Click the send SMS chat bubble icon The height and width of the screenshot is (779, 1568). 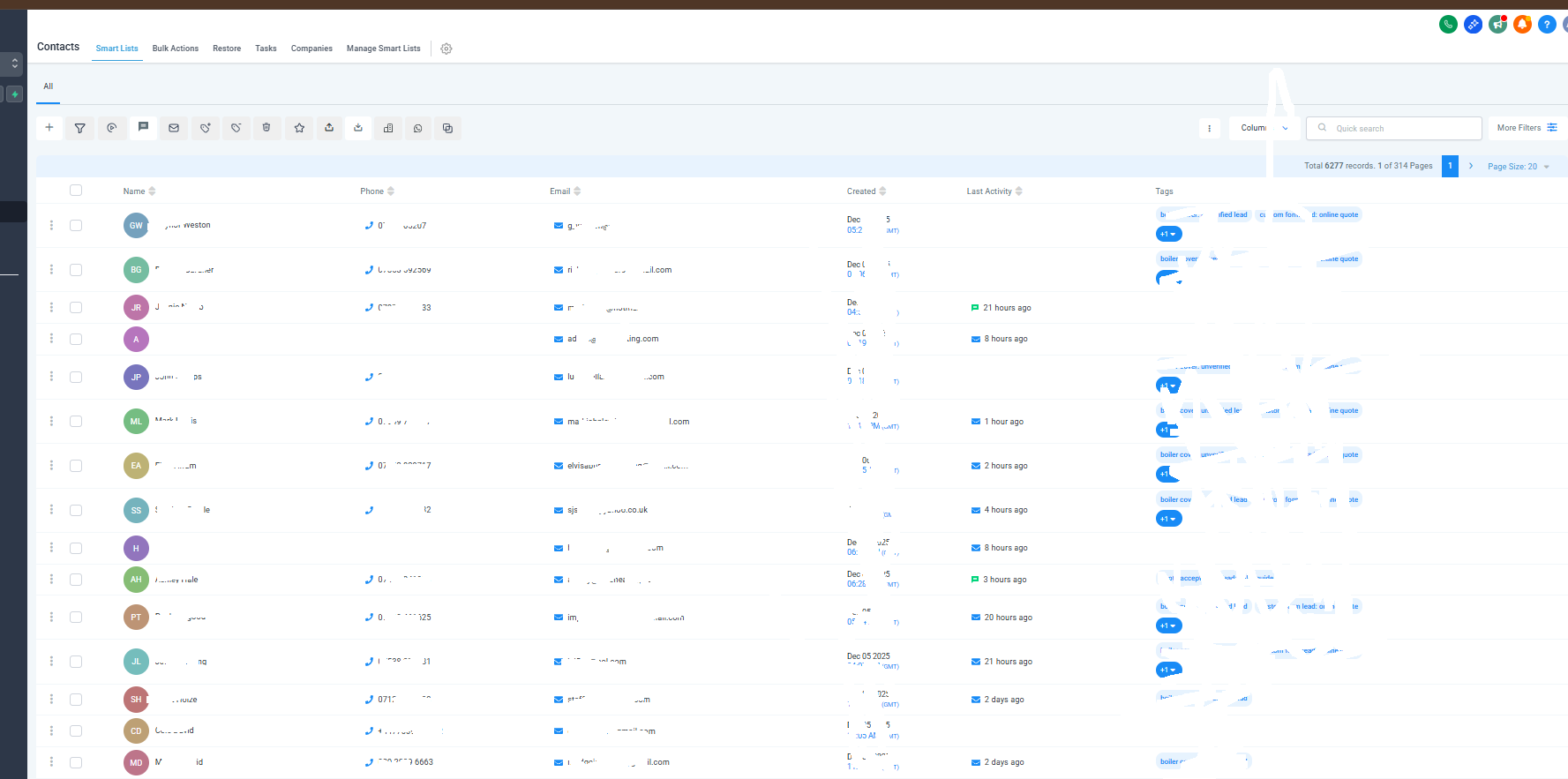(143, 128)
